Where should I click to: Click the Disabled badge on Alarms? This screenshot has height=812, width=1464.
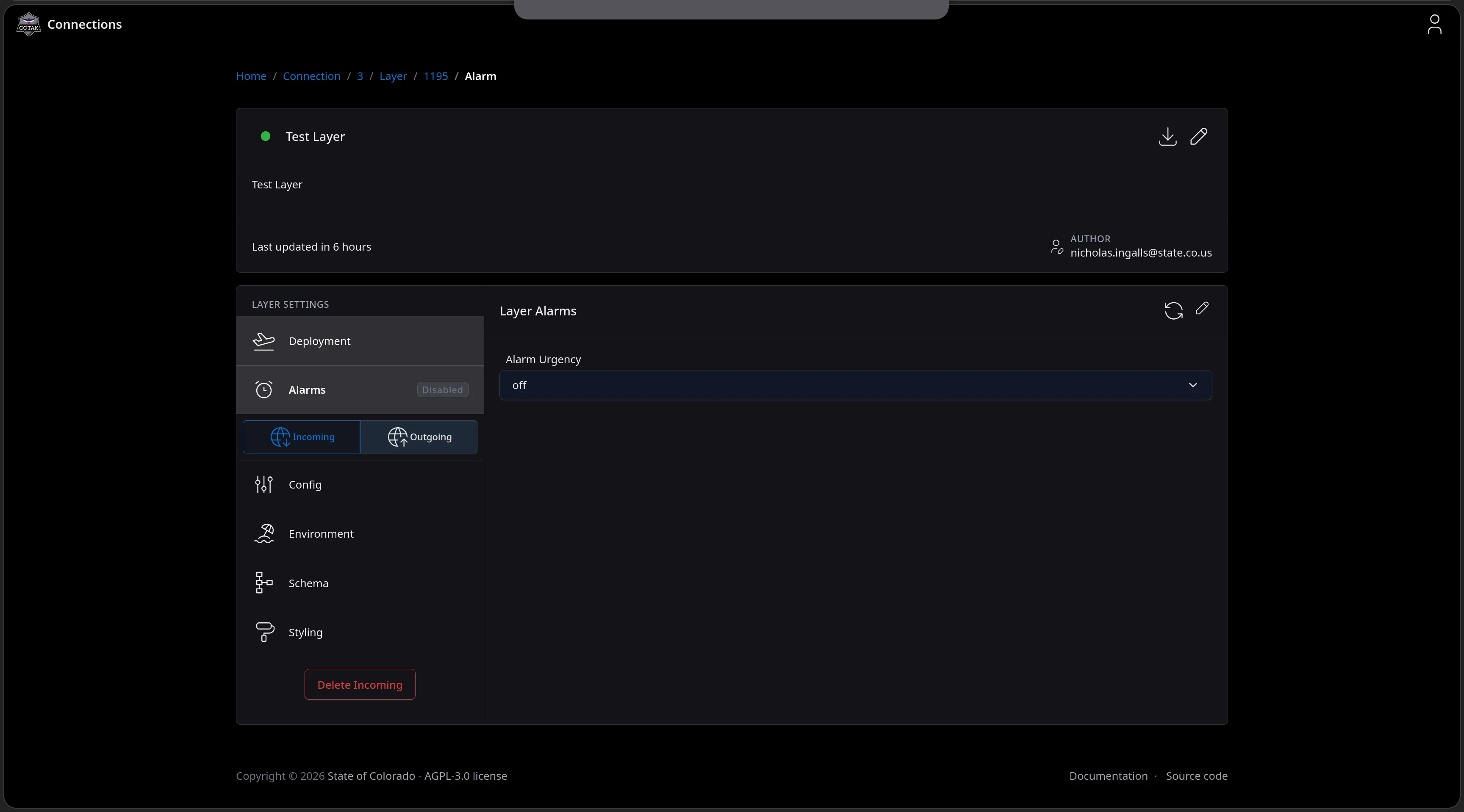coord(443,389)
